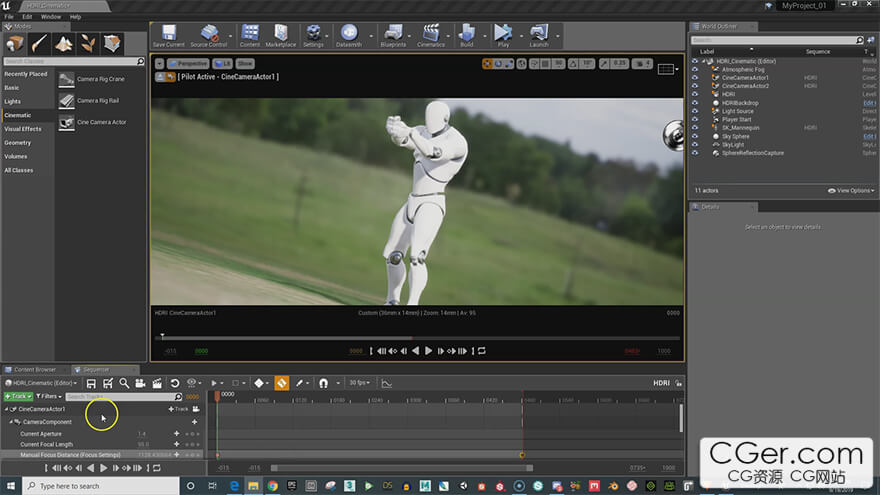880x495 pixels.
Task: Open the Content toolbar button
Action: pos(250,35)
